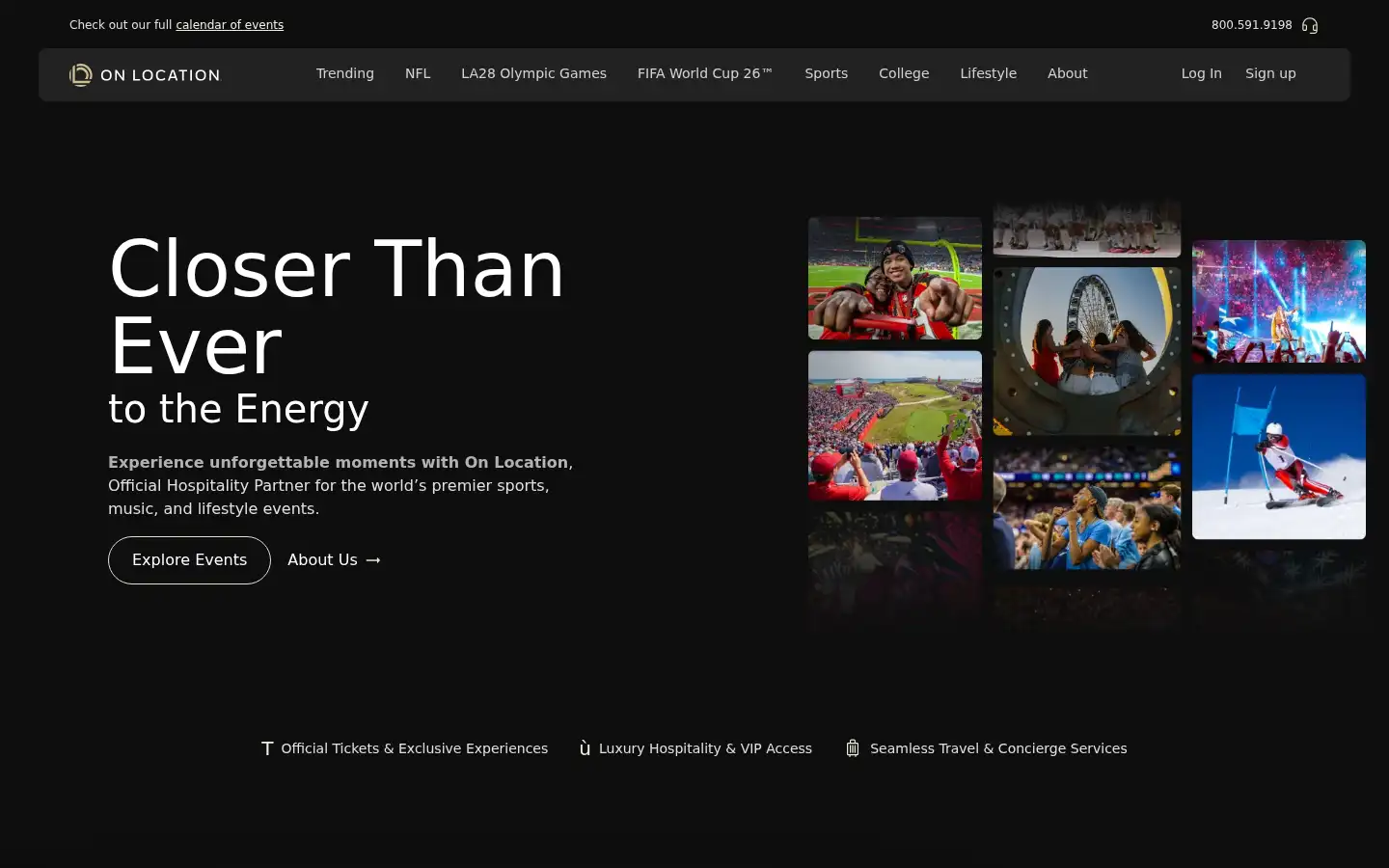Viewport: 1389px width, 868px height.
Task: Open the cheering stadium fans photo
Action: pos(1087,507)
